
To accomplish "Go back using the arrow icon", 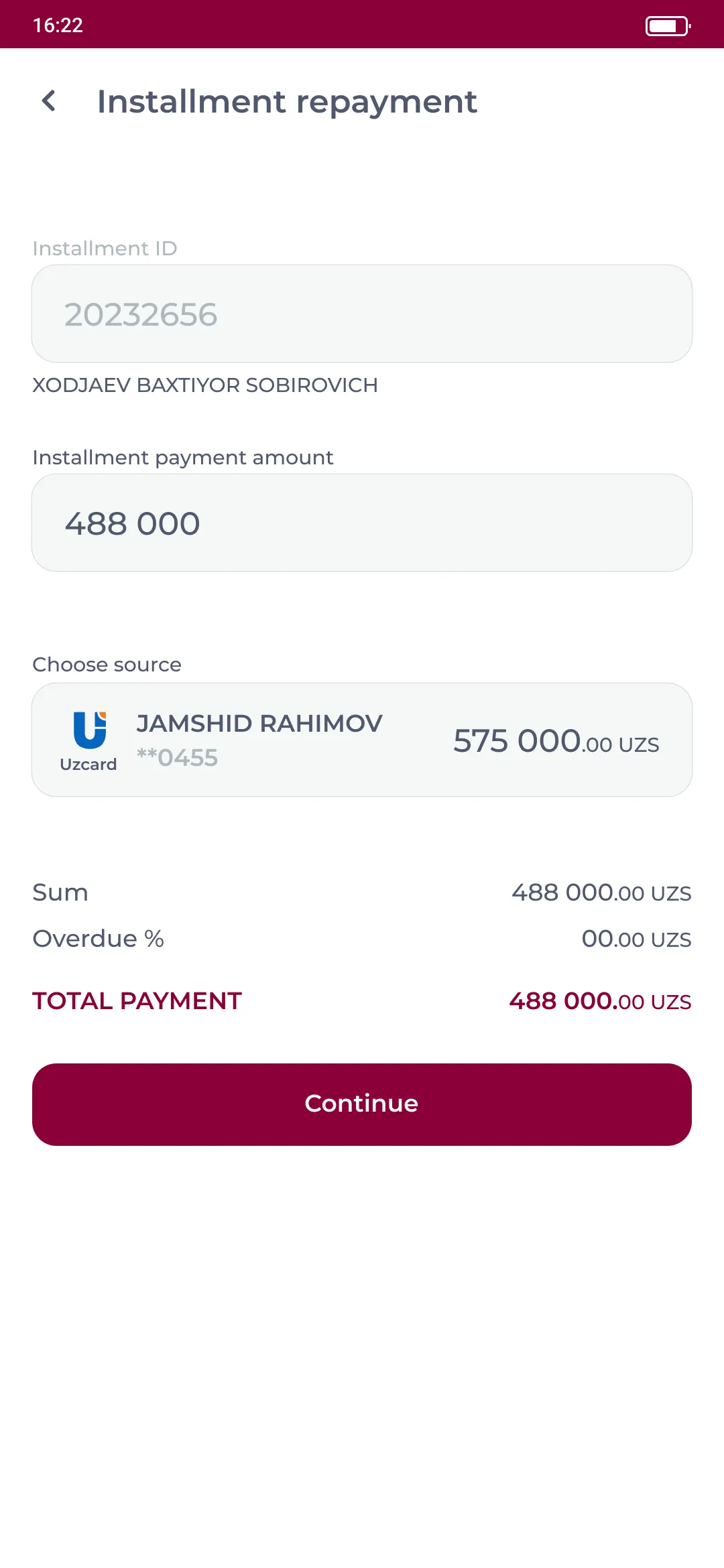I will click(49, 101).
